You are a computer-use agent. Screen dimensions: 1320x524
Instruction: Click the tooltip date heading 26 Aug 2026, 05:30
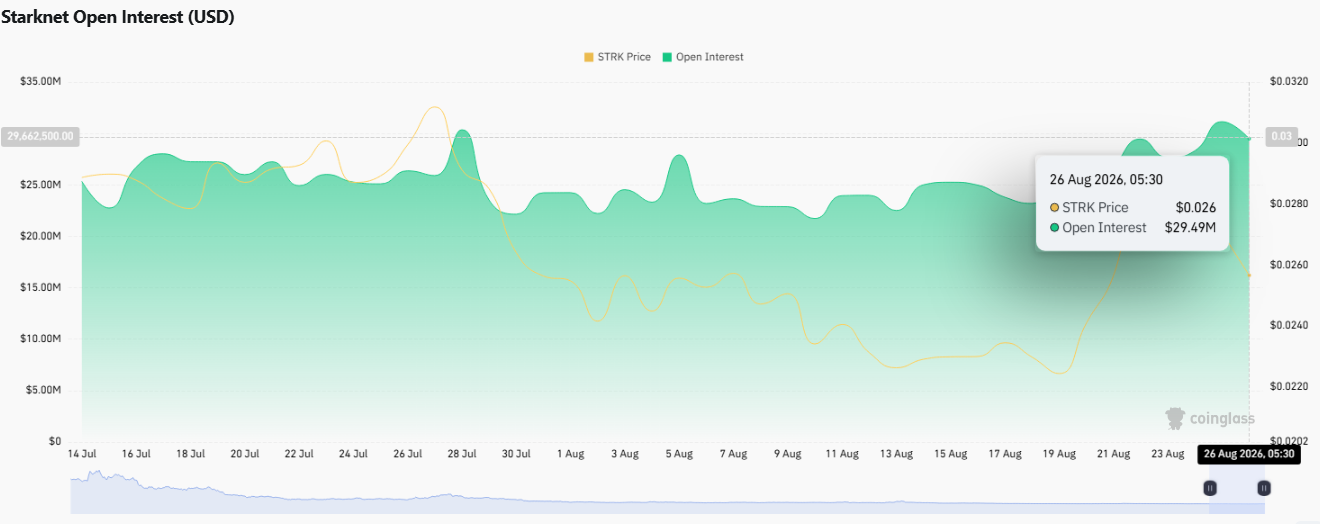tap(1105, 180)
